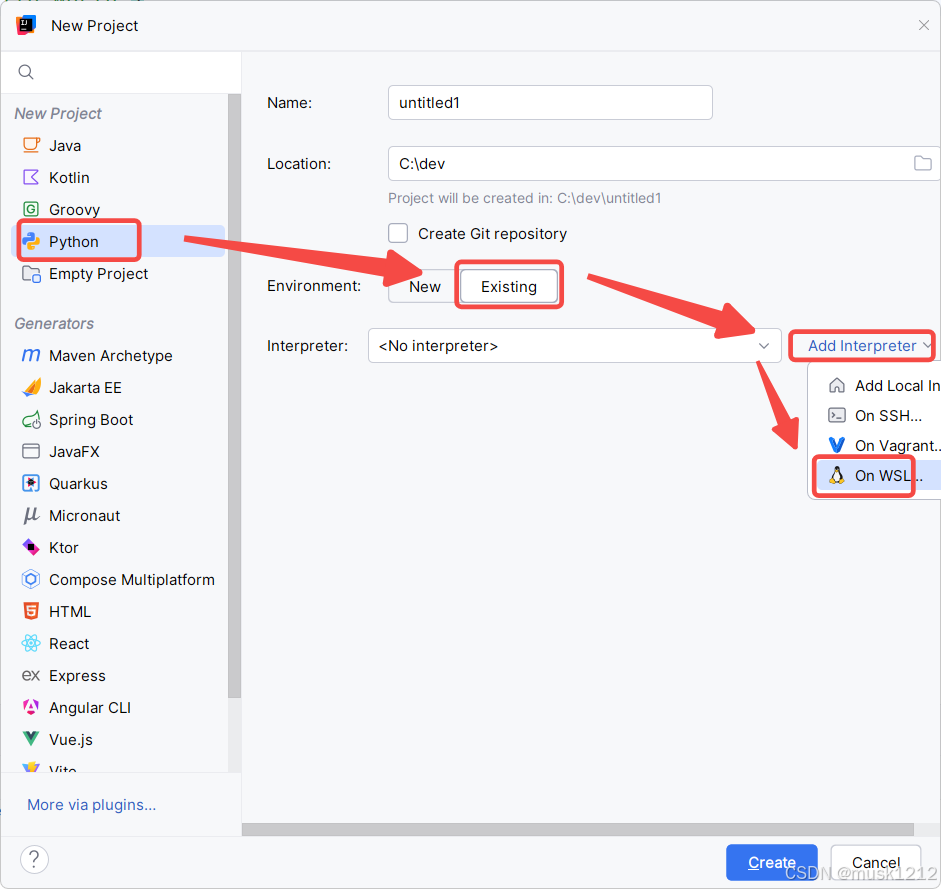Click the Vagrant V icon
The width and height of the screenshot is (941, 889).
click(x=837, y=445)
